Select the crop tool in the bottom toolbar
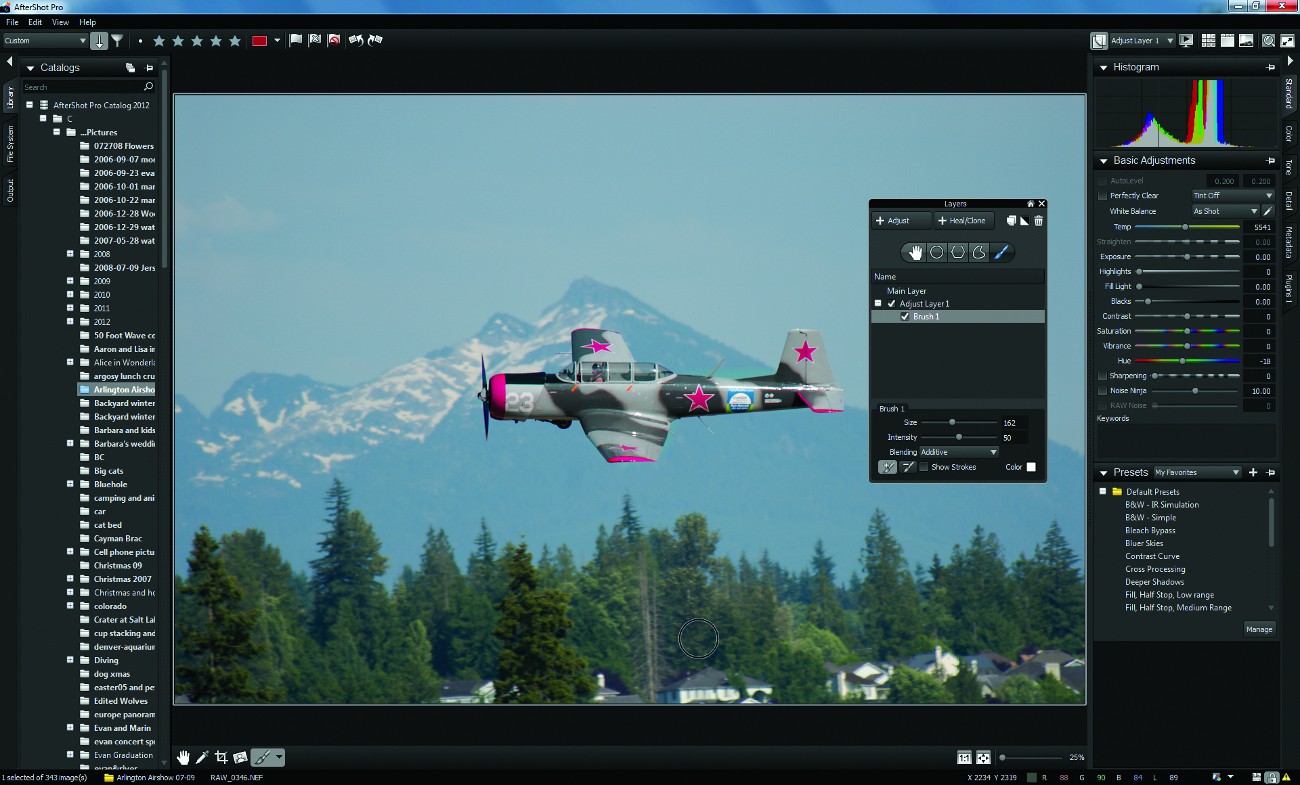This screenshot has width=1300, height=785. (221, 758)
